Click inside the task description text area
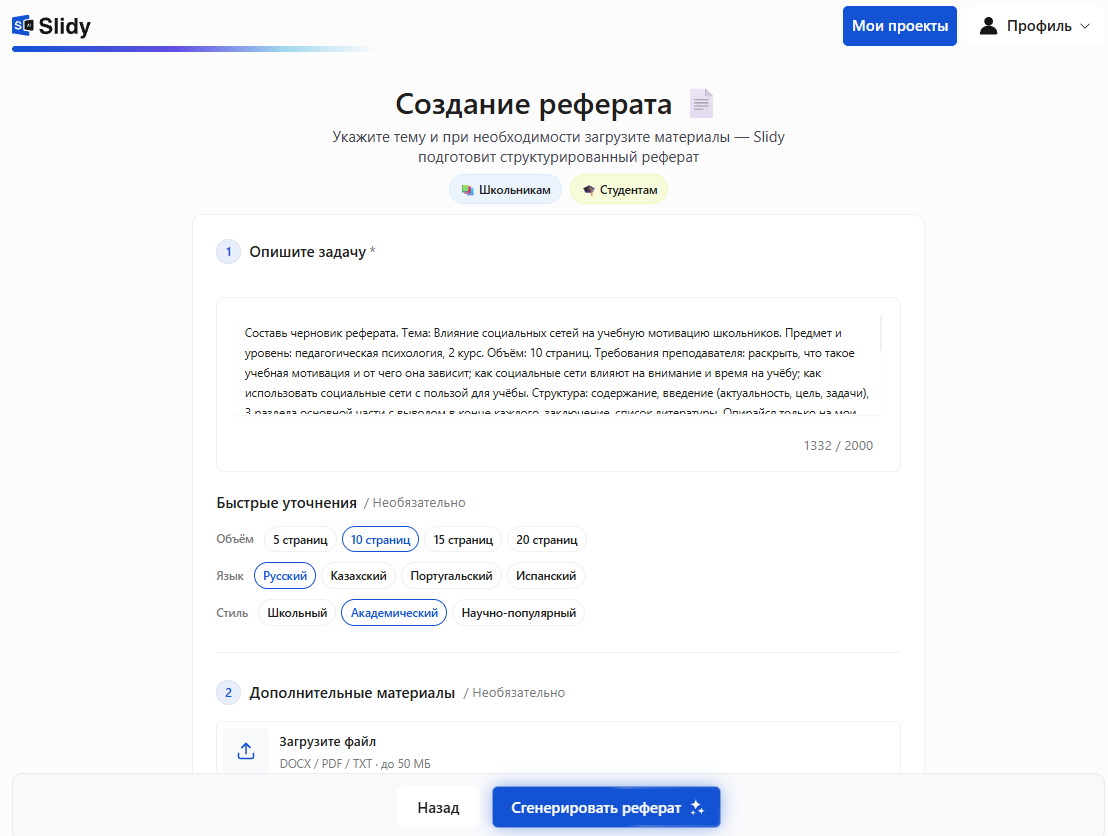The image size is (1108, 836). (x=557, y=366)
